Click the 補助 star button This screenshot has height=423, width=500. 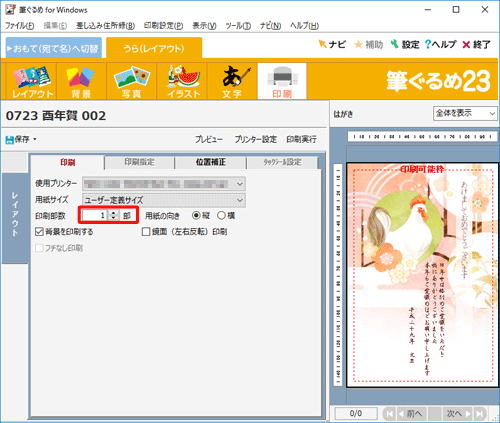368,44
